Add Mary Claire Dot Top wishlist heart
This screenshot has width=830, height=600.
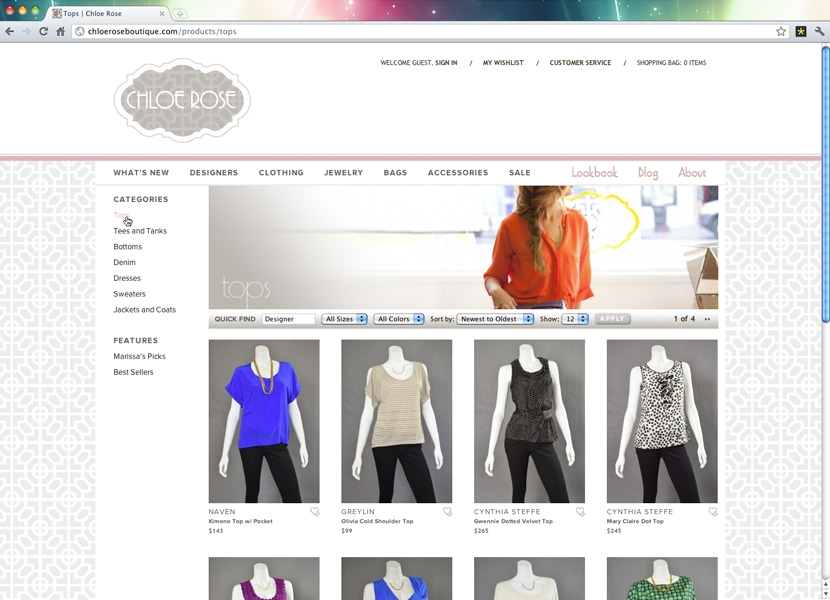(x=713, y=512)
